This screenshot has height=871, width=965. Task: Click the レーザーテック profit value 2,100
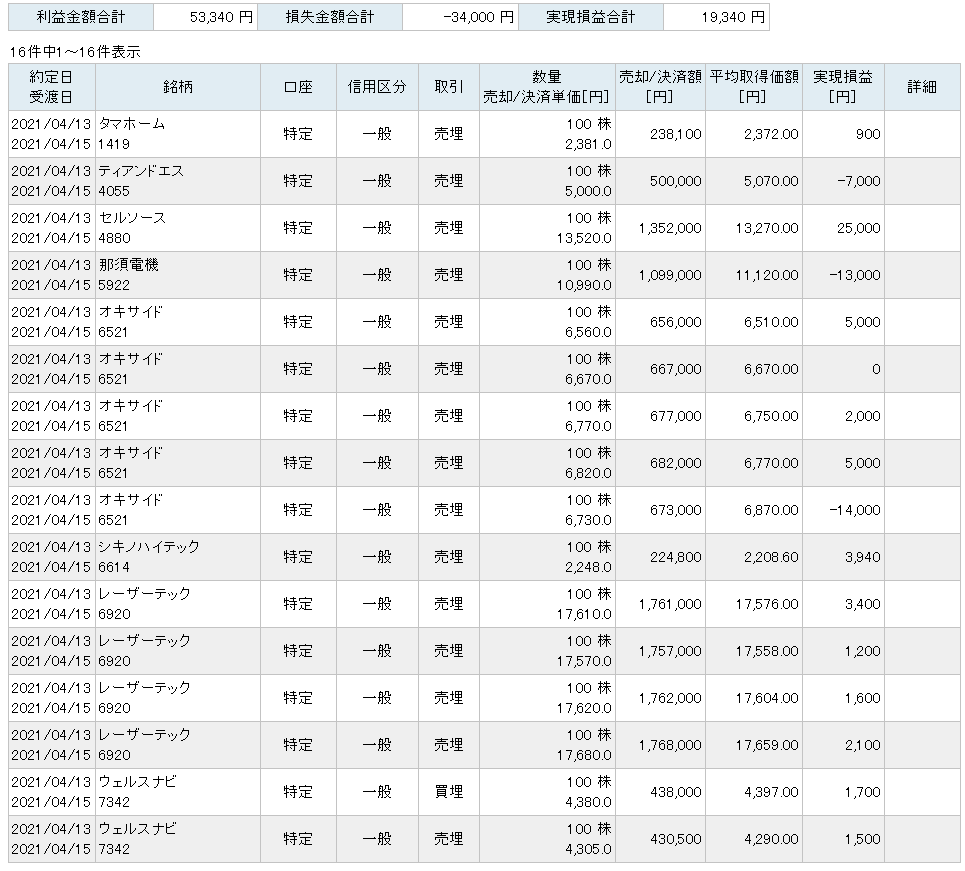pyautogui.click(x=862, y=745)
